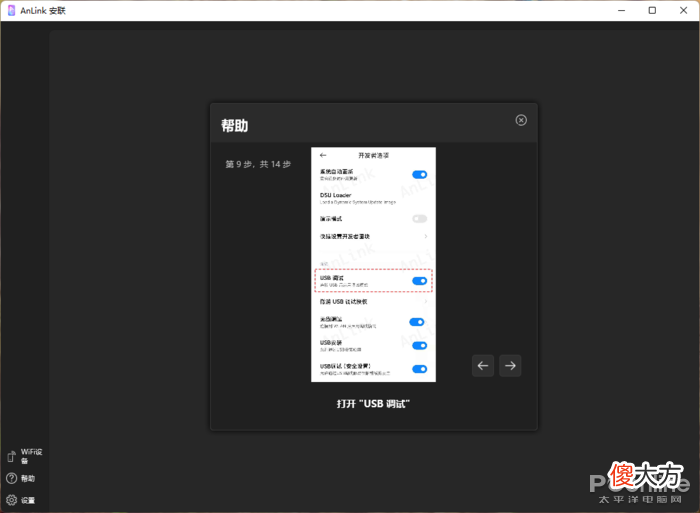Close the AnLink window
This screenshot has width=700, height=513.
(x=683, y=10)
